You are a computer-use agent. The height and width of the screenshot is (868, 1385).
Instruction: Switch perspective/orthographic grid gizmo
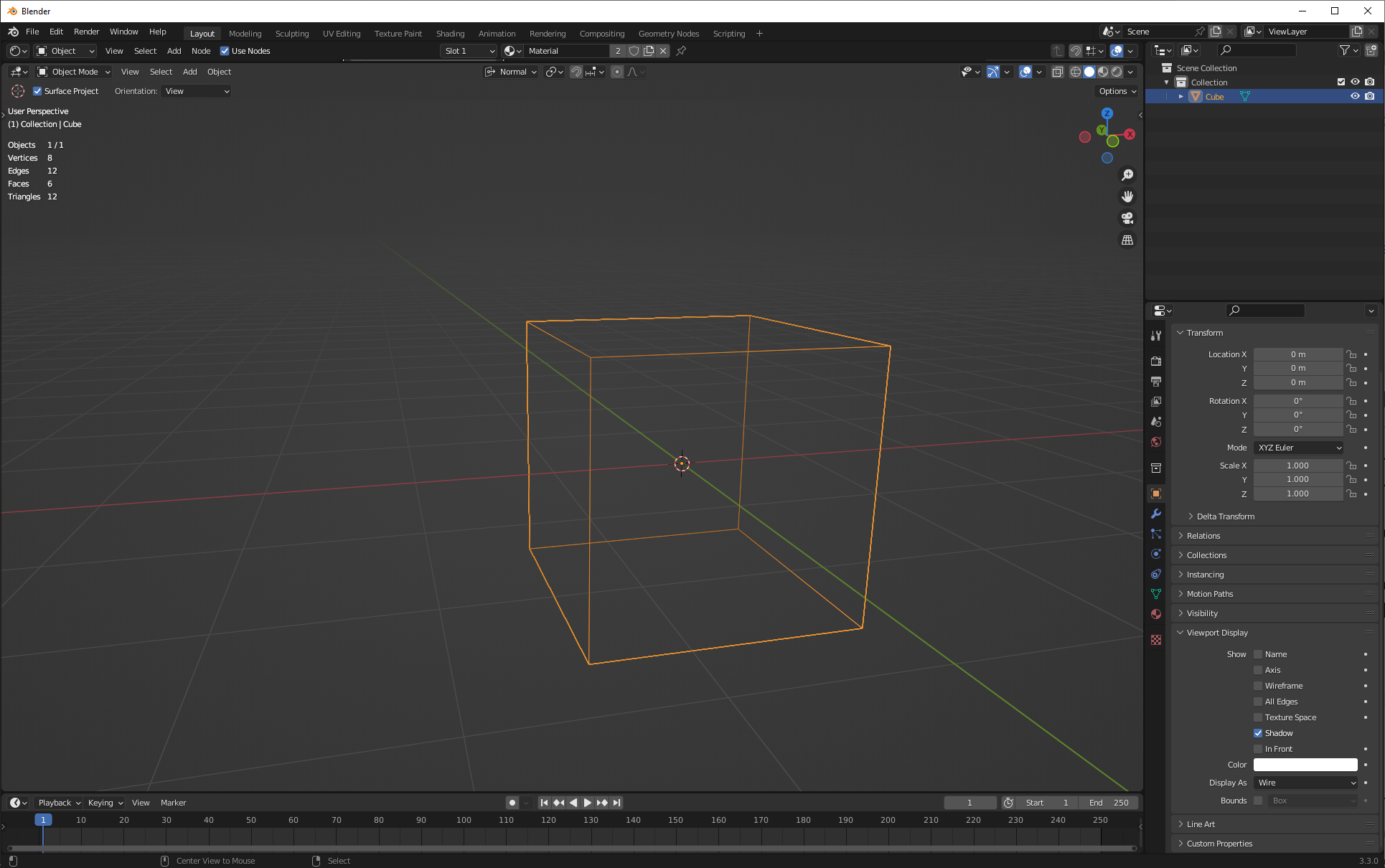[x=1127, y=240]
